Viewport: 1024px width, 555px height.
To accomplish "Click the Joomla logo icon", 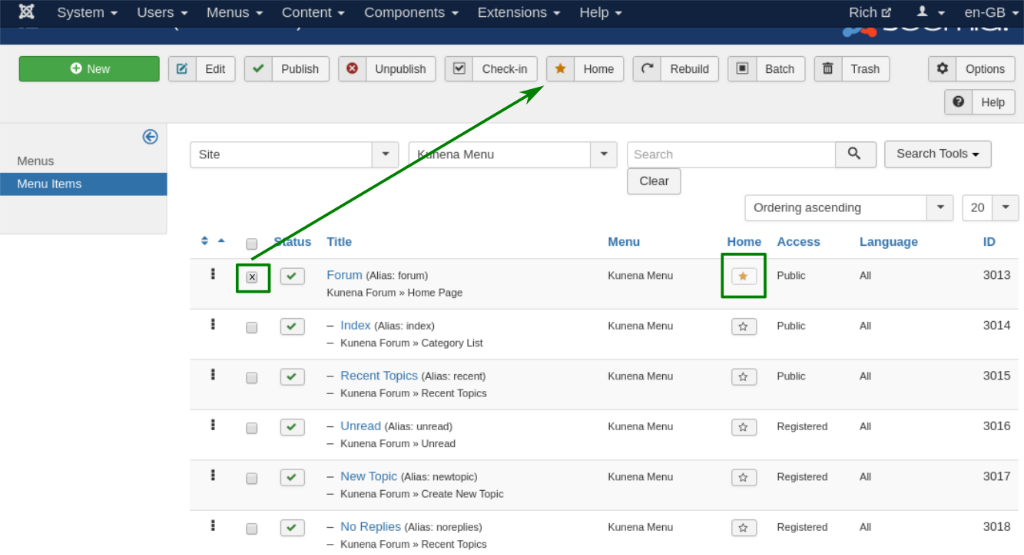I will tap(26, 12).
